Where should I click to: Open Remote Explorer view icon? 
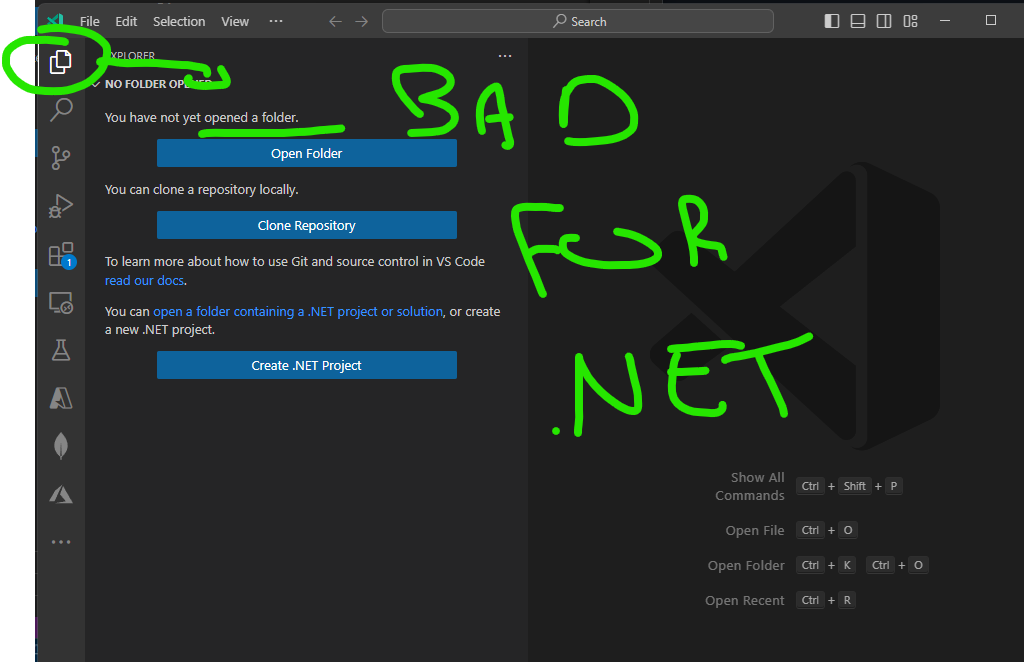tap(61, 302)
